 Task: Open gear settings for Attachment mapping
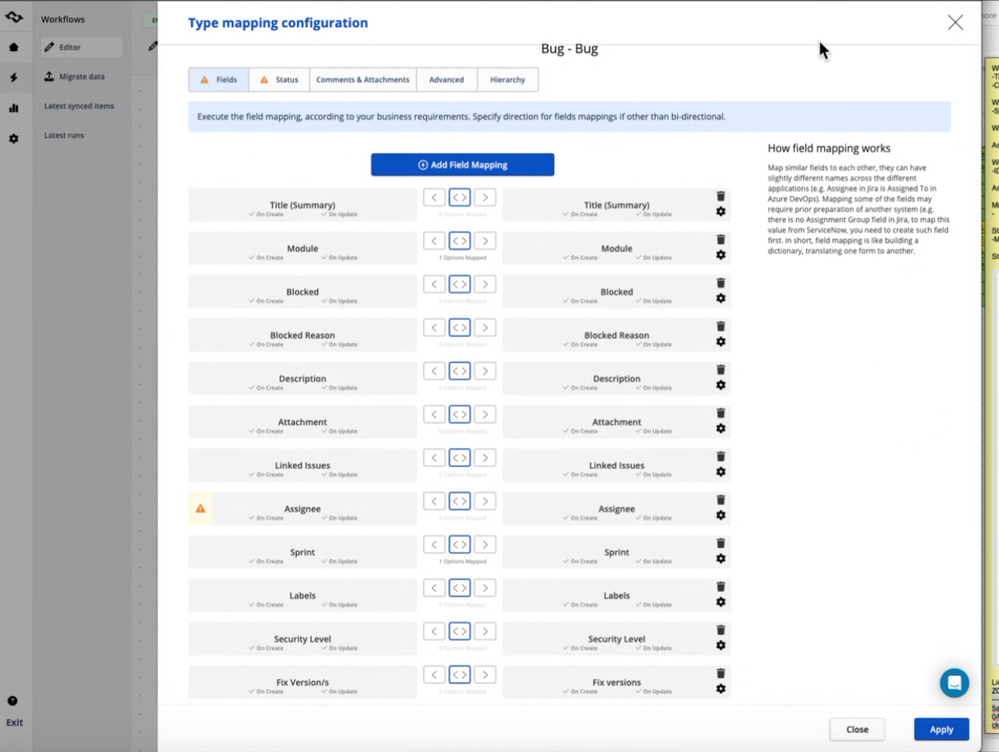click(721, 428)
